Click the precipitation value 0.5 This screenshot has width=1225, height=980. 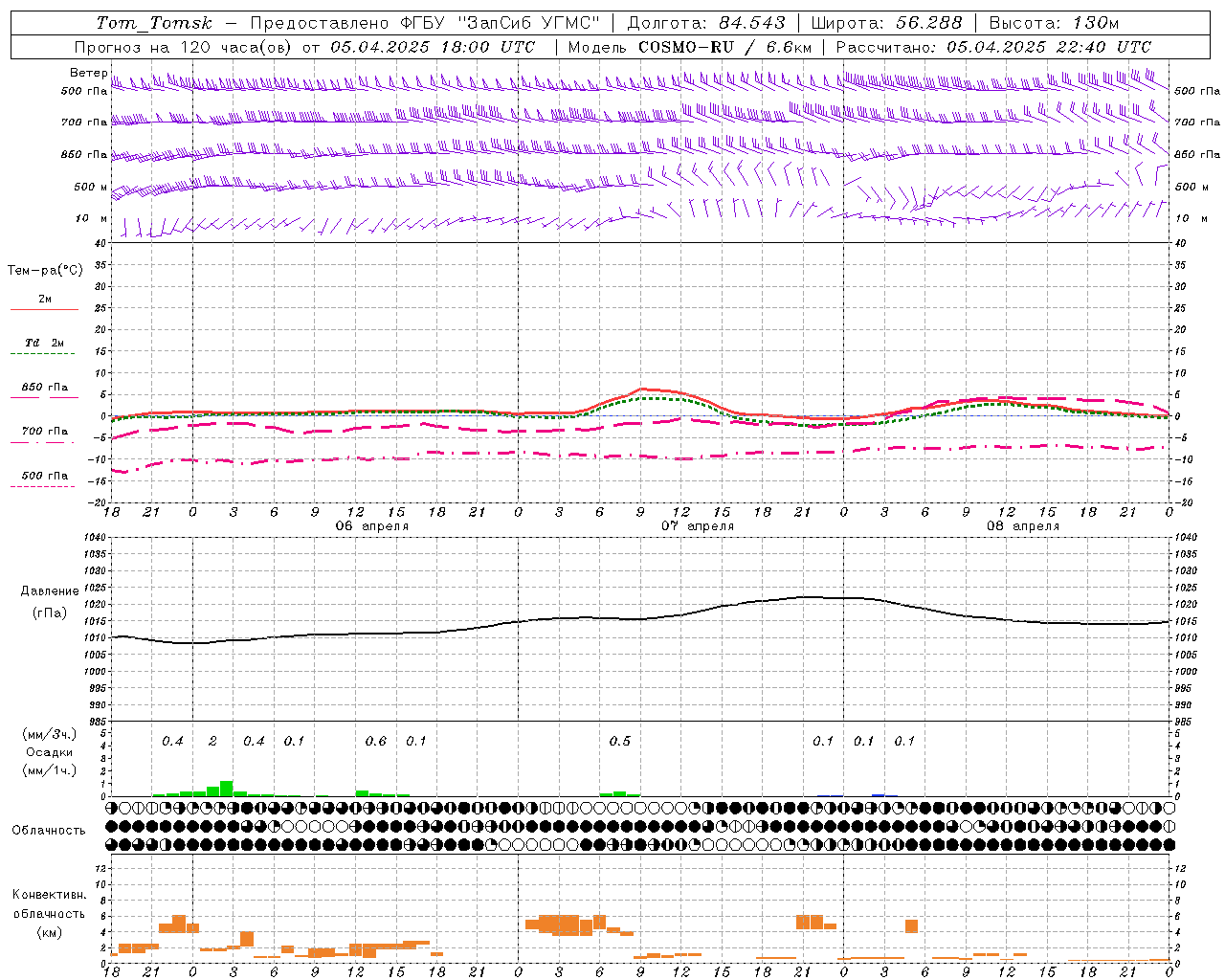[620, 741]
